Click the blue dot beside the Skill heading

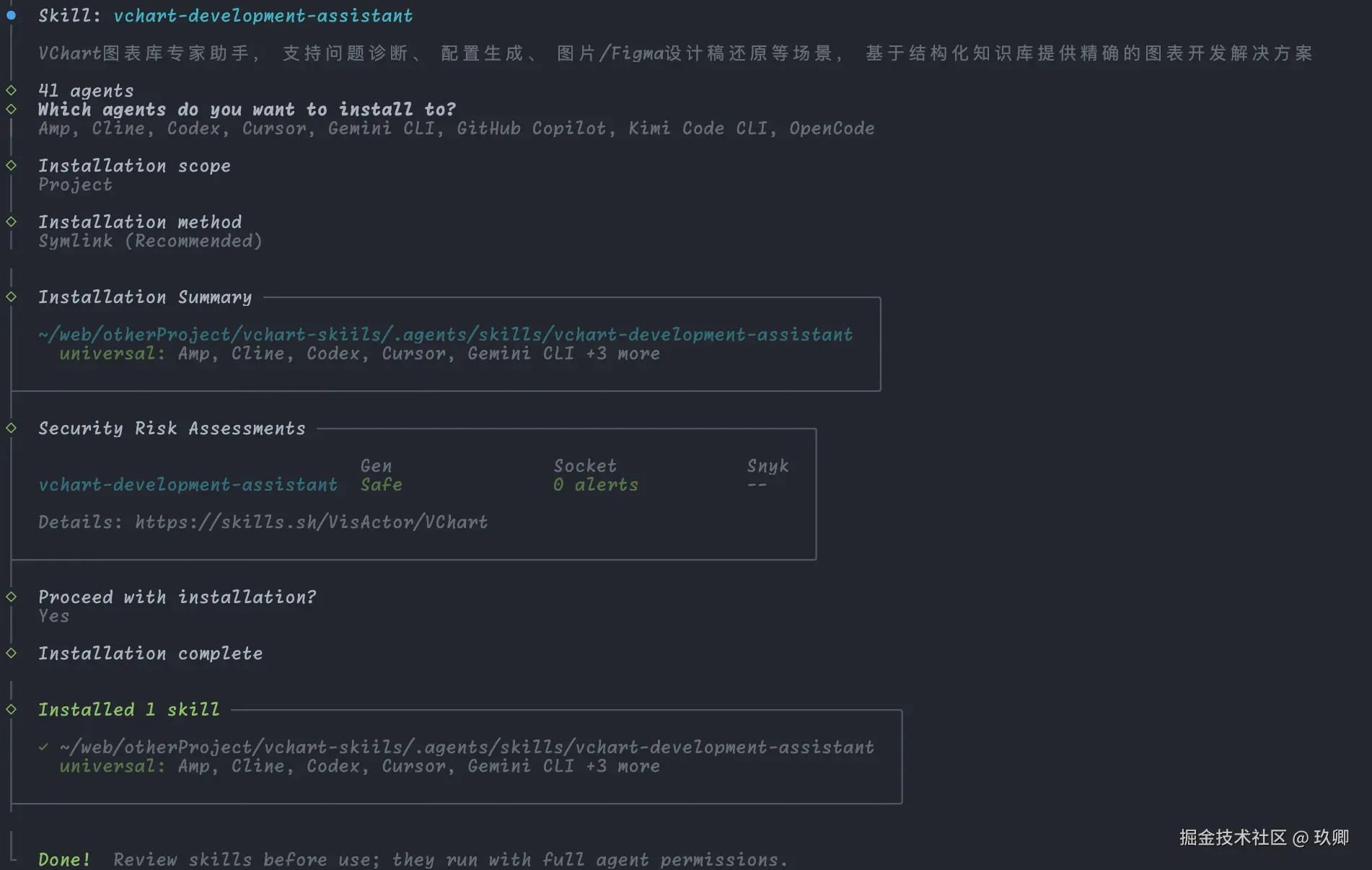click(11, 15)
